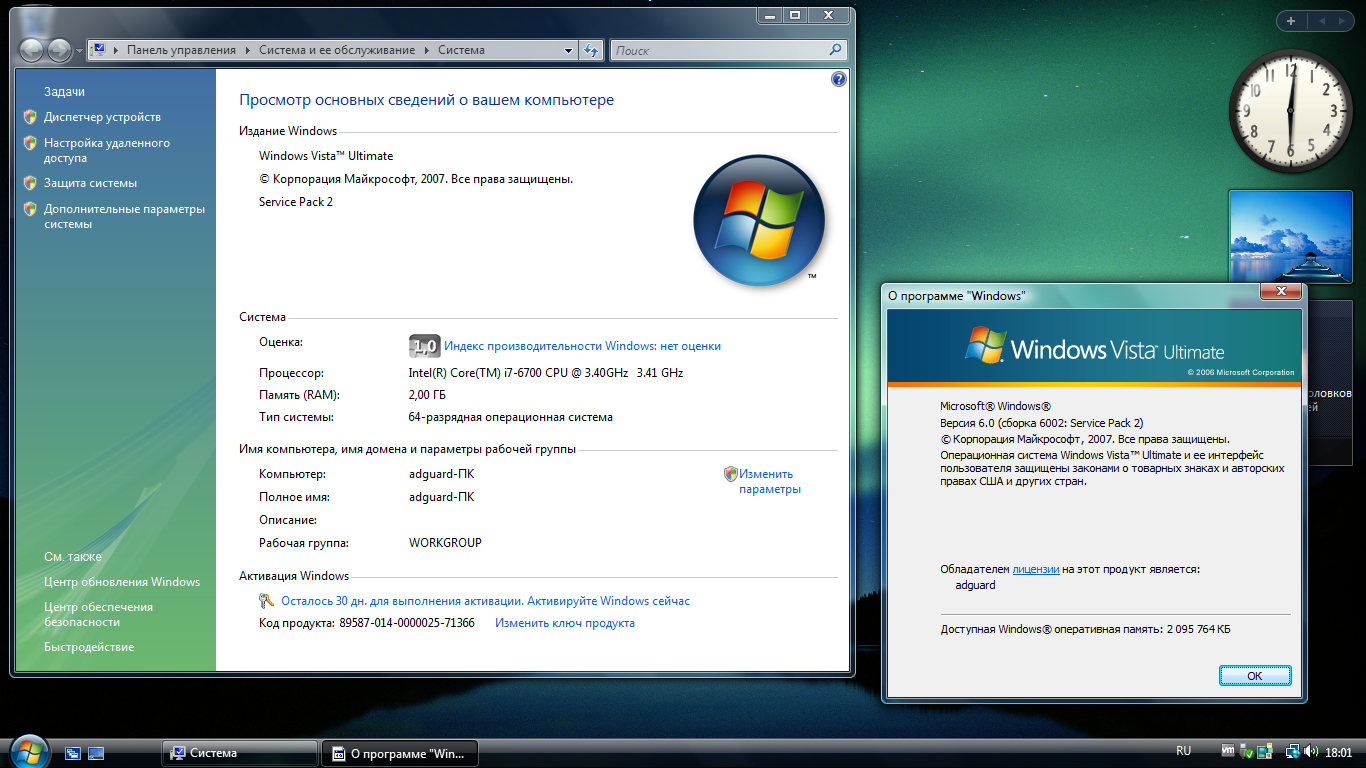The height and width of the screenshot is (768, 1366).
Task: Click shield icon beside Защита системы
Action: click(29, 183)
